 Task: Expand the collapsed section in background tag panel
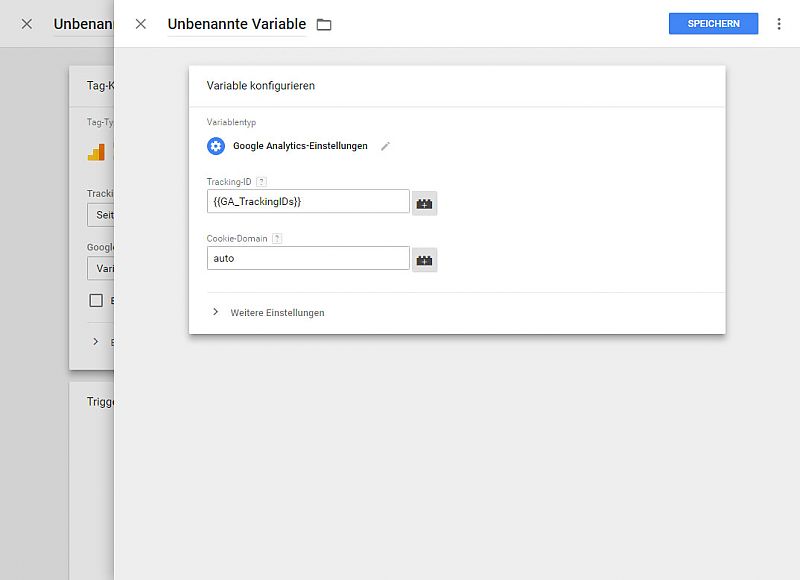coord(95,341)
